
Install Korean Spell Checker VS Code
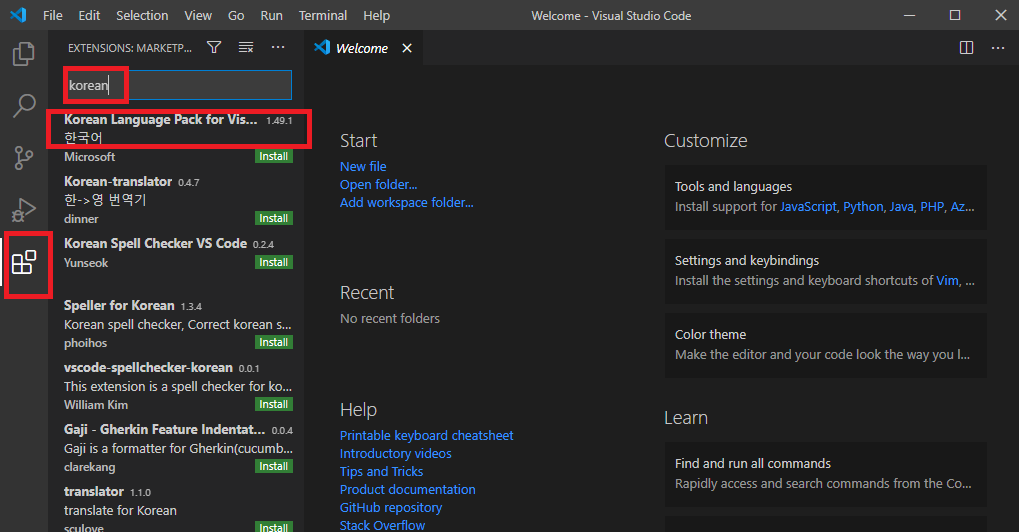[x=274, y=262]
